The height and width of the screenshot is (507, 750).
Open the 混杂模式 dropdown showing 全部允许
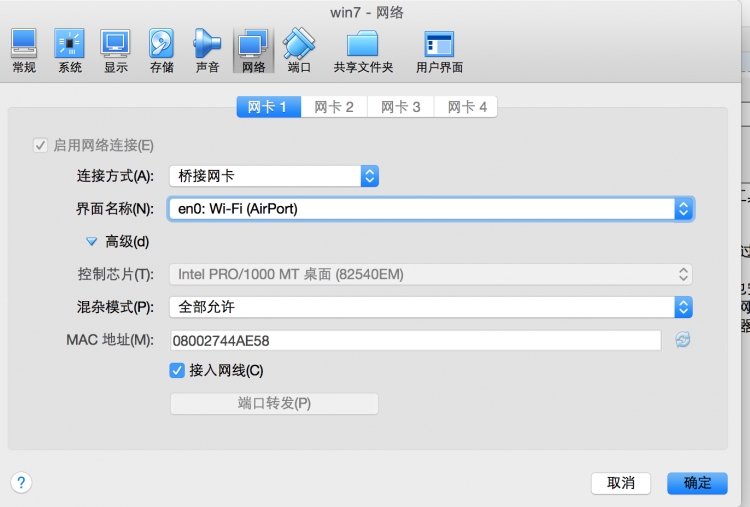431,307
